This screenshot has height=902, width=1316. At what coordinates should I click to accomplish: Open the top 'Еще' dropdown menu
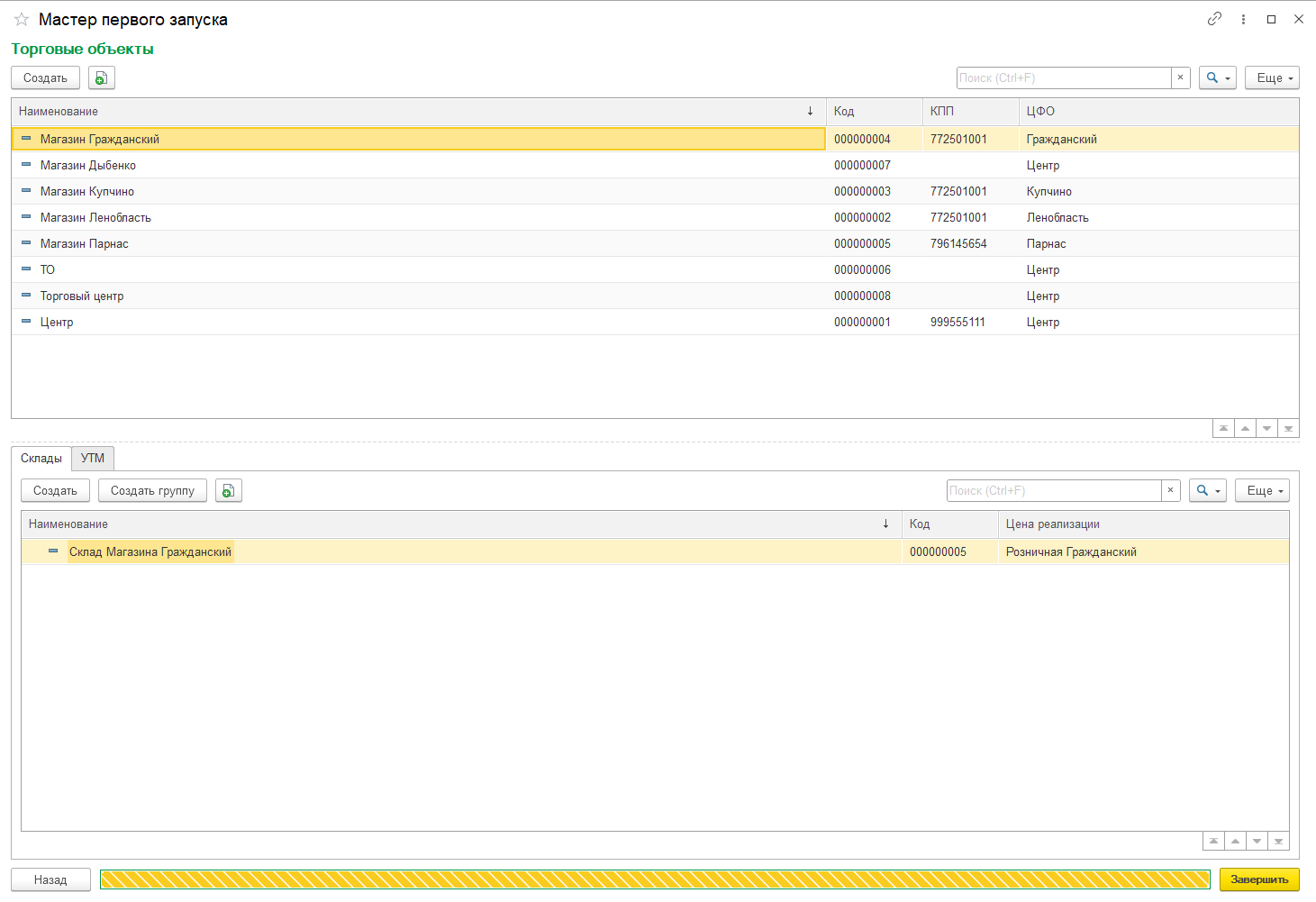pos(1272,78)
